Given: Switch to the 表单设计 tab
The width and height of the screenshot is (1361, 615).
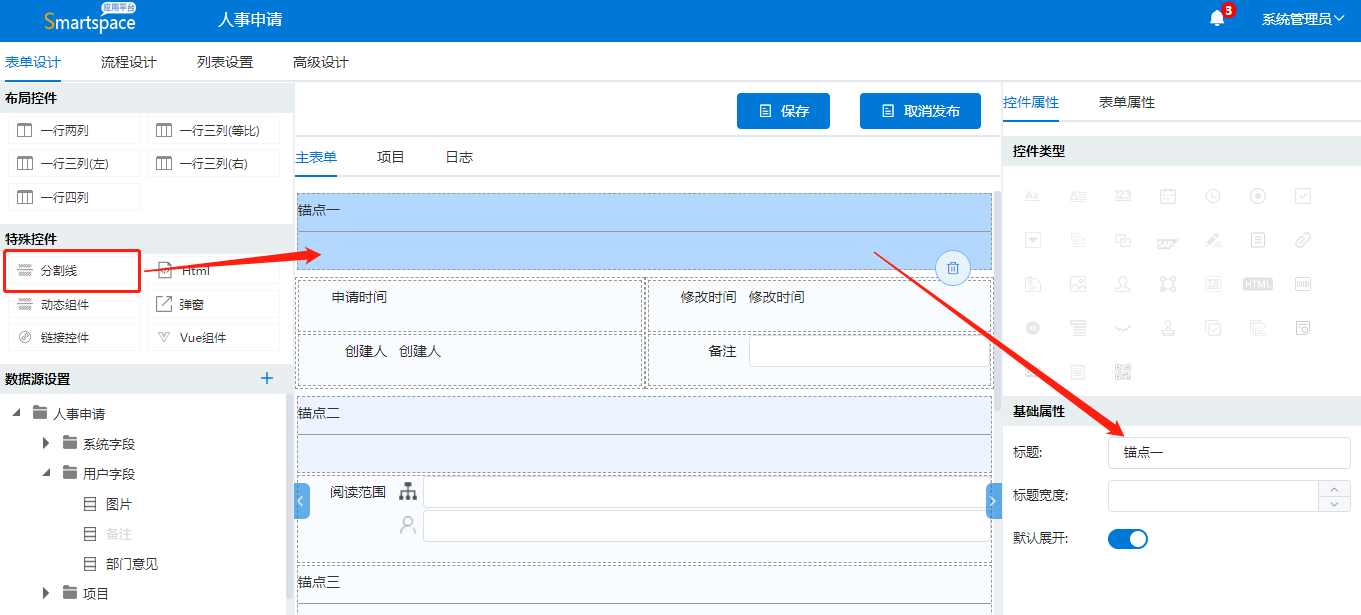Looking at the screenshot, I should tap(33, 62).
